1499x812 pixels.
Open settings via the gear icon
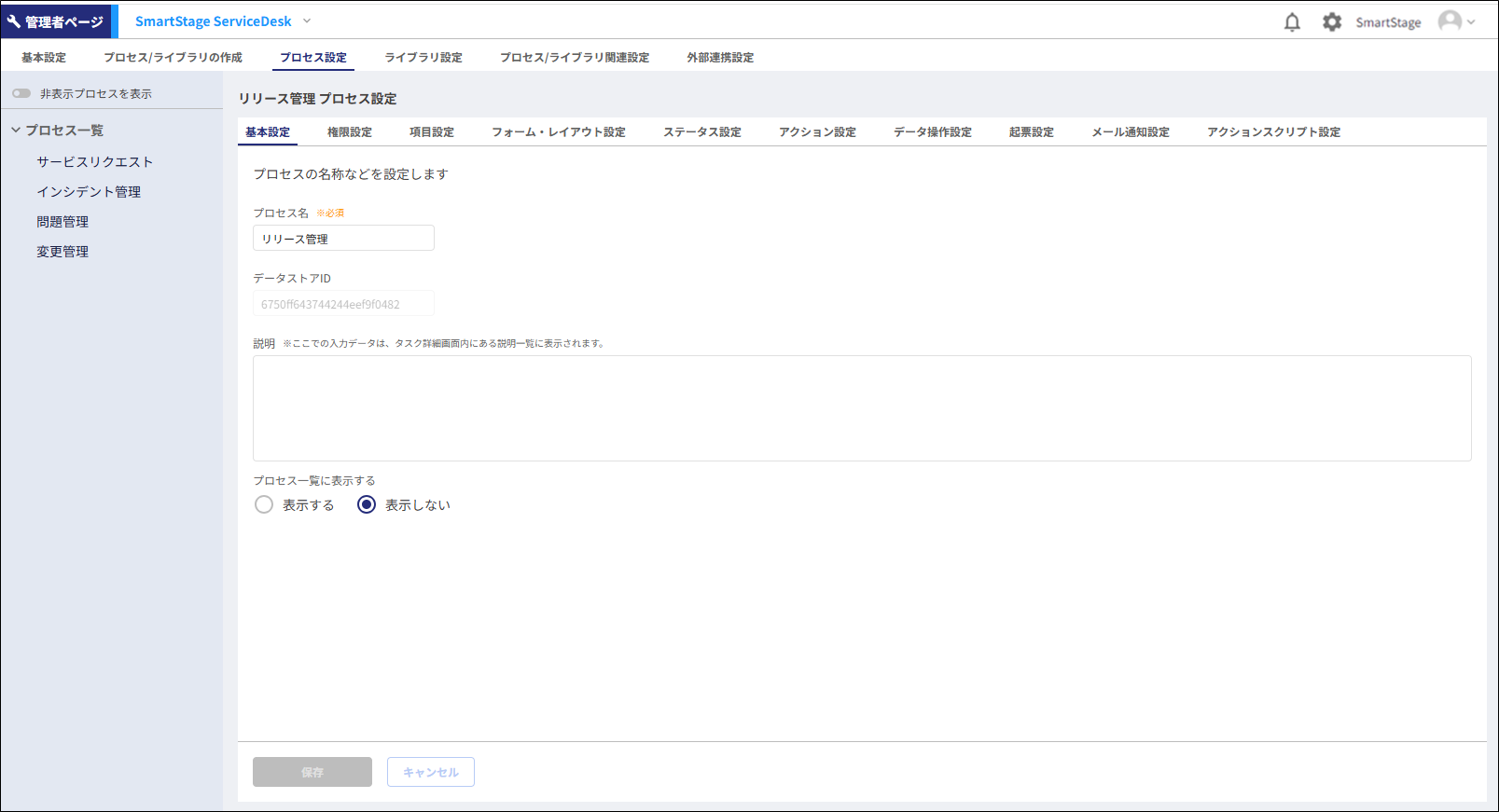click(x=1332, y=22)
